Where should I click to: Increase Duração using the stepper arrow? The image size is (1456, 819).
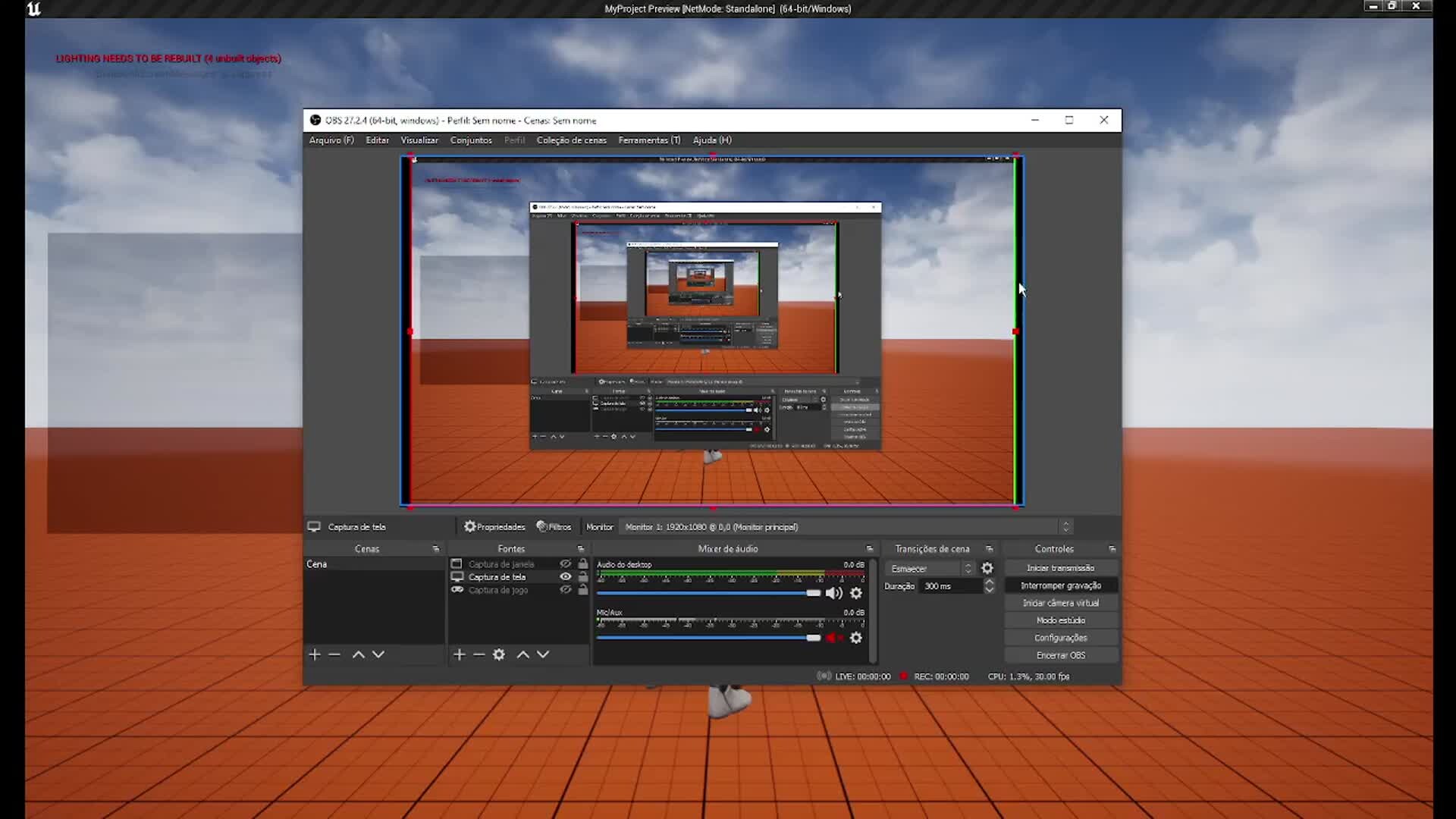tap(990, 582)
